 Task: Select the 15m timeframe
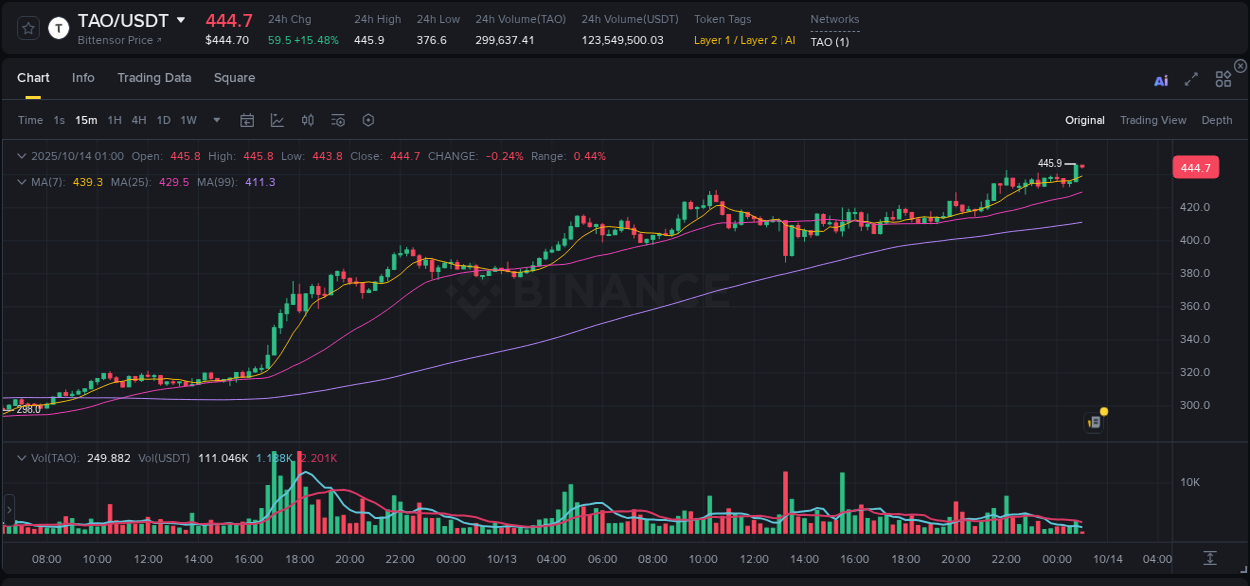click(86, 119)
